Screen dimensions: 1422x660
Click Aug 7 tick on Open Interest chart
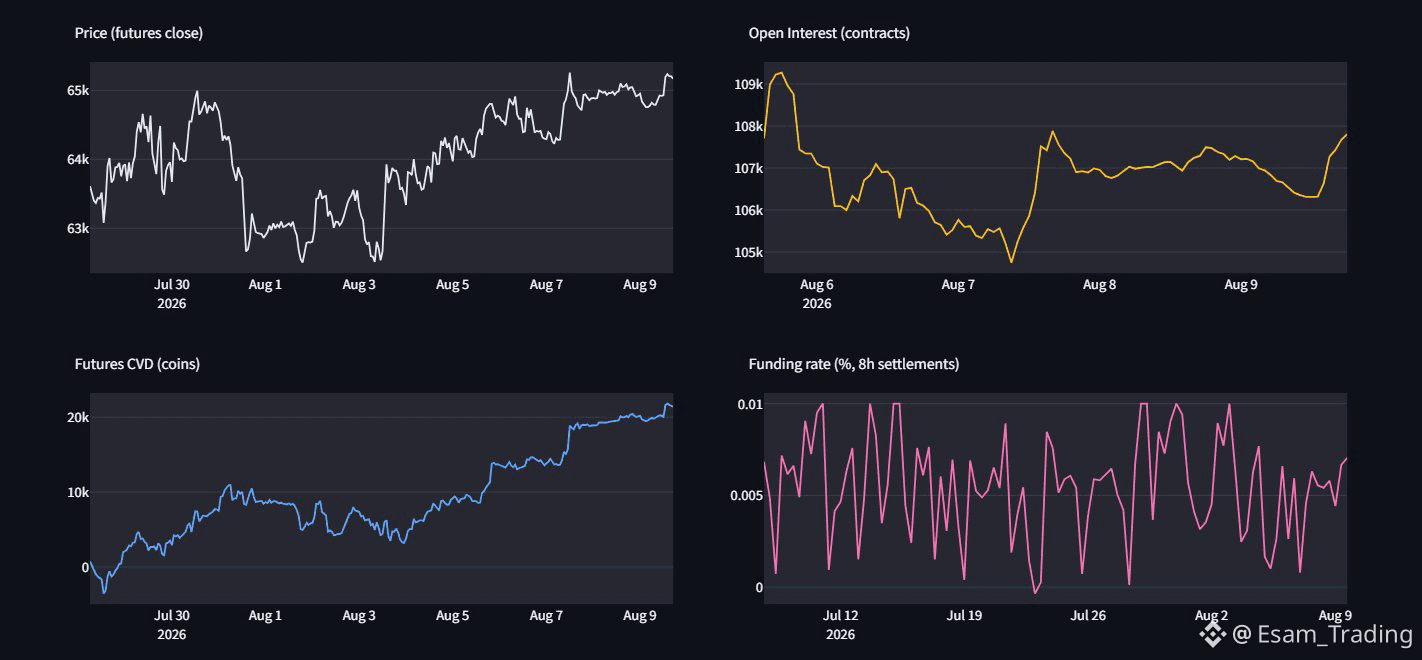click(x=958, y=285)
